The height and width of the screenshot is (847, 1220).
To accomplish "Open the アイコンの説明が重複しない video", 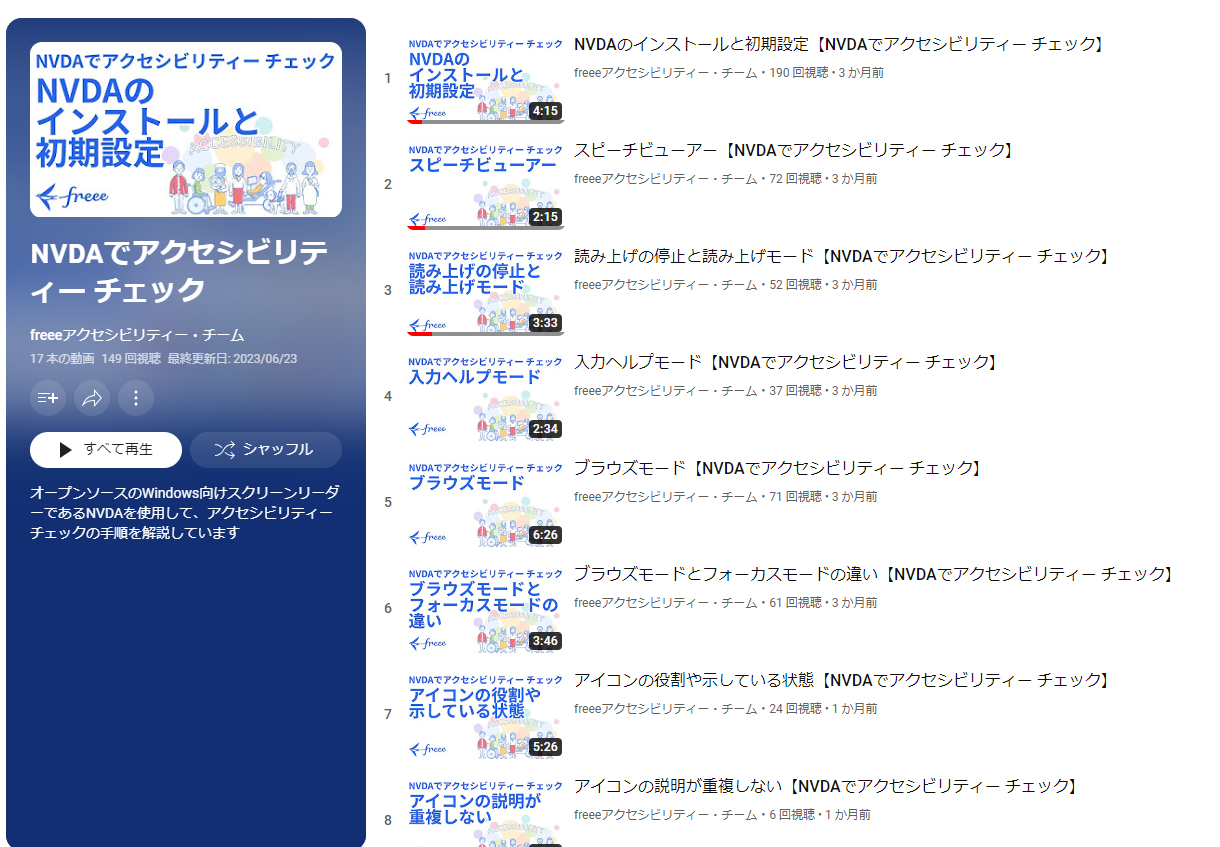I will [x=828, y=786].
